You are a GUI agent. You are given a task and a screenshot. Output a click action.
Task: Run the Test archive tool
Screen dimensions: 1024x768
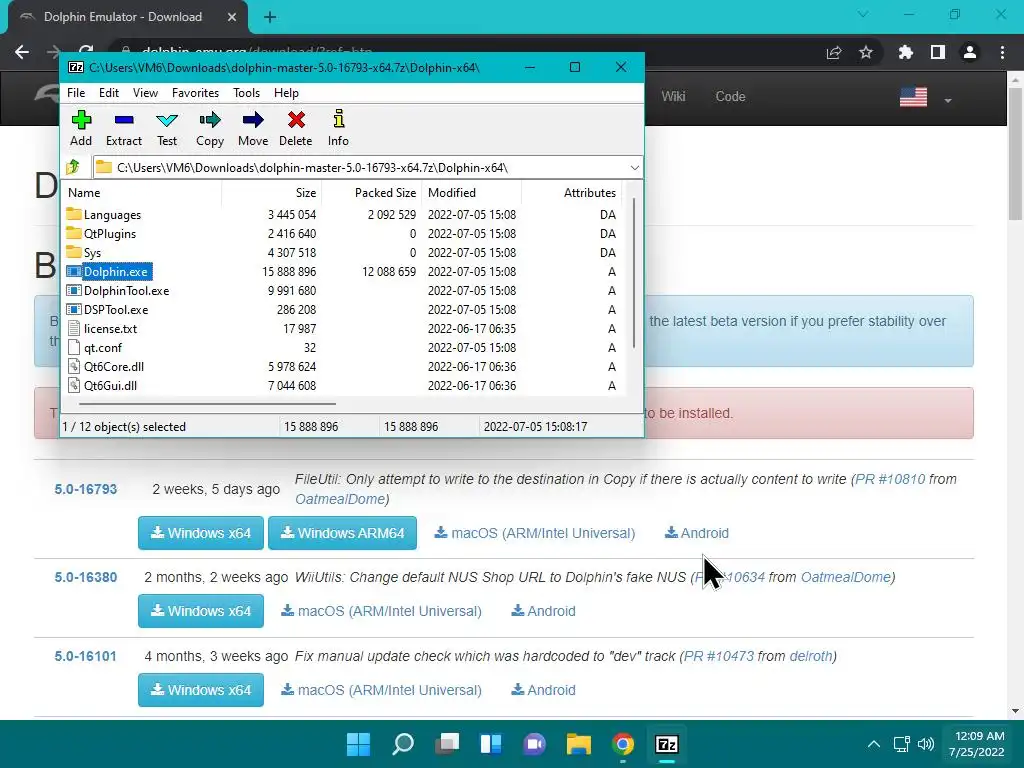click(167, 128)
